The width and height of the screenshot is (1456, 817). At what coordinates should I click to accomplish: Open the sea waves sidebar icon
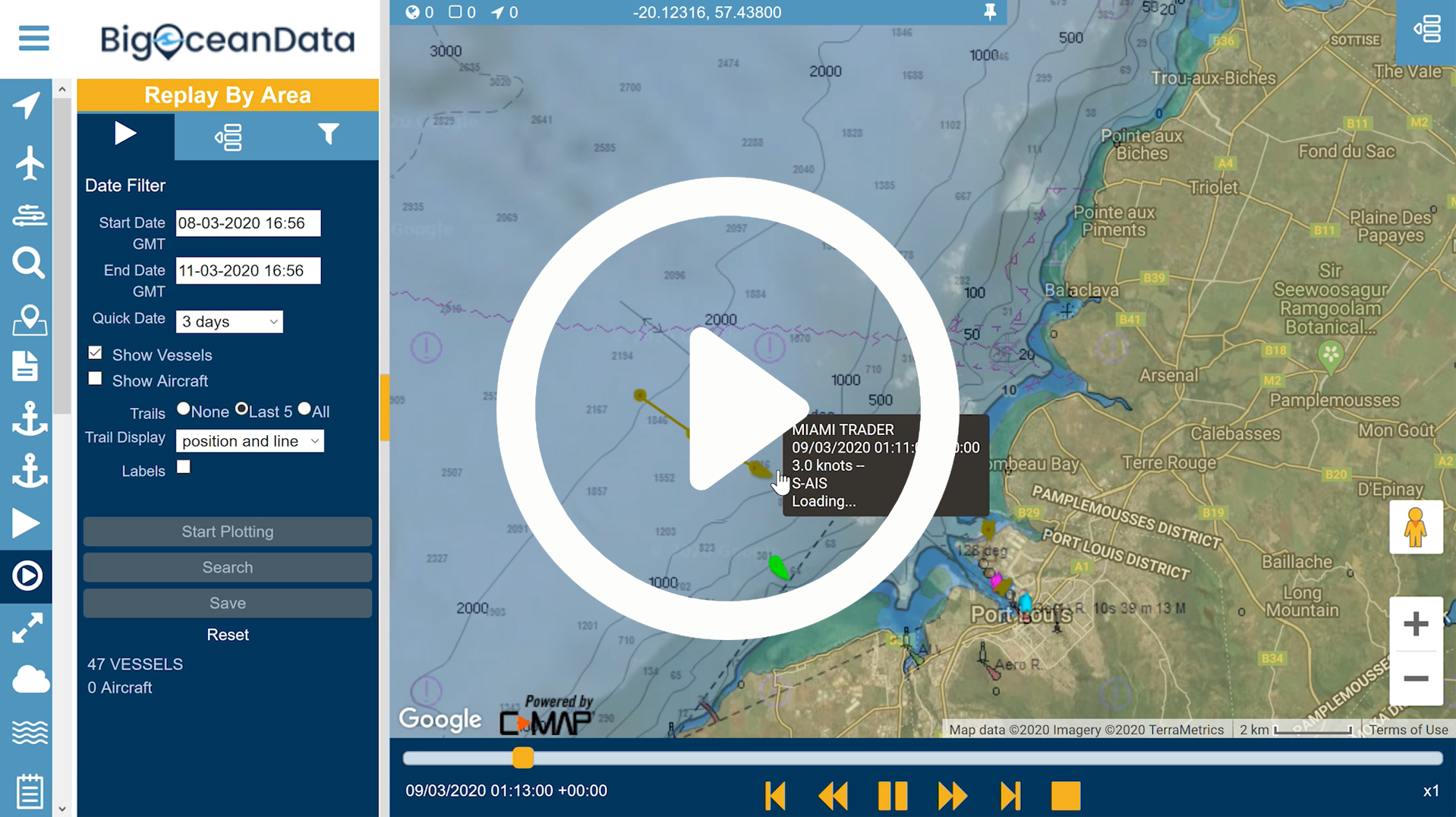point(30,732)
